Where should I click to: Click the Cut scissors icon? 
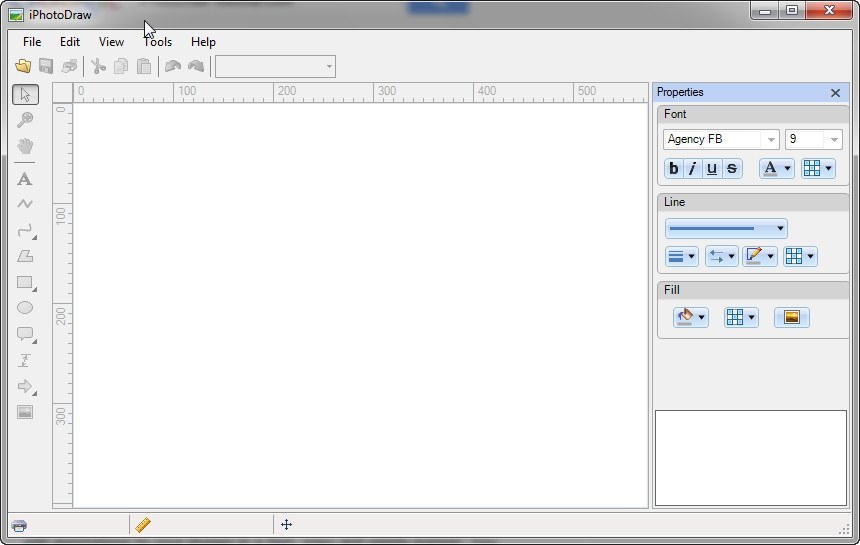(98, 66)
